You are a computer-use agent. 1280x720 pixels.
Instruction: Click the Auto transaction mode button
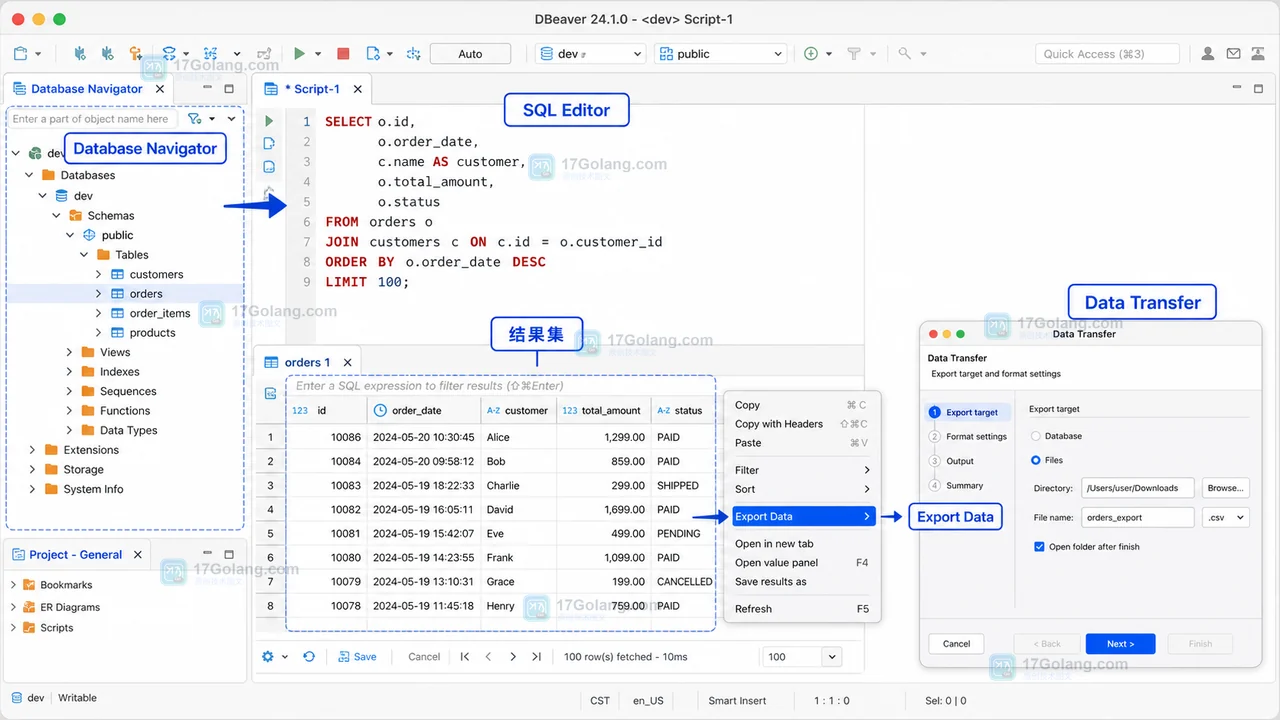(470, 54)
